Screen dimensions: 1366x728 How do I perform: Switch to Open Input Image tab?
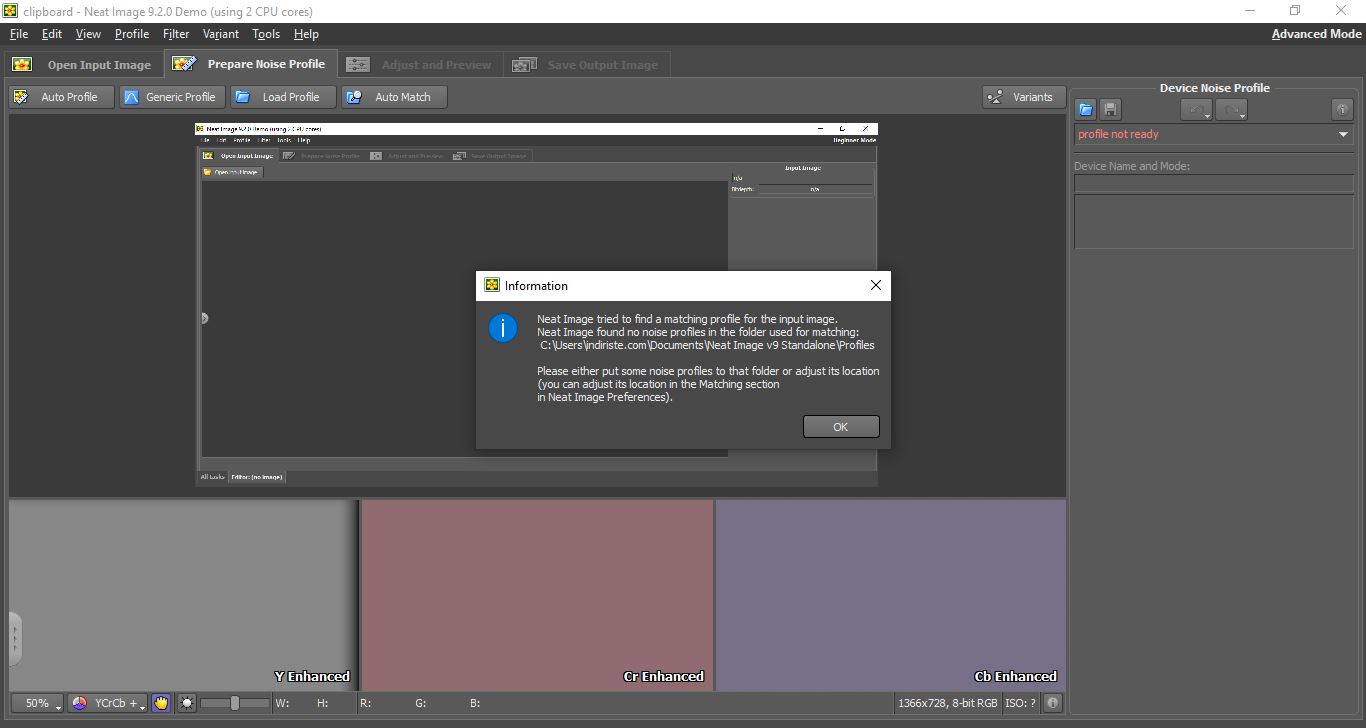(x=83, y=64)
